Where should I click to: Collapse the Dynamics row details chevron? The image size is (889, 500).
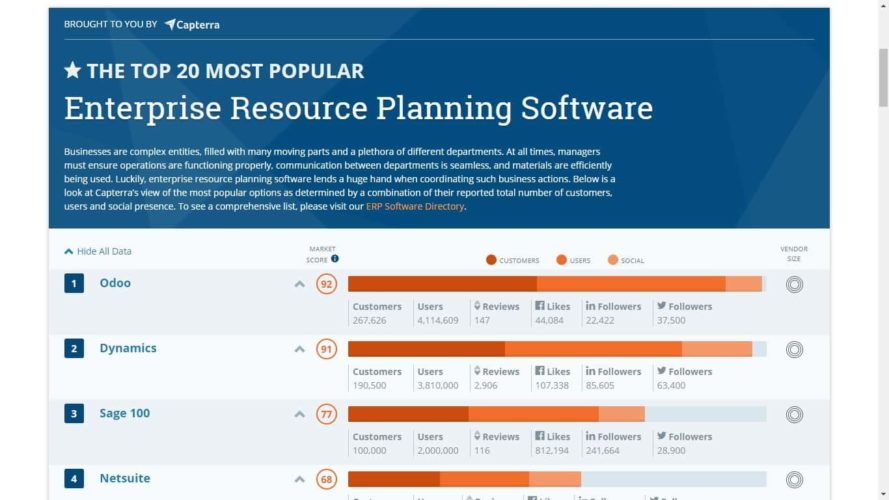(299, 349)
